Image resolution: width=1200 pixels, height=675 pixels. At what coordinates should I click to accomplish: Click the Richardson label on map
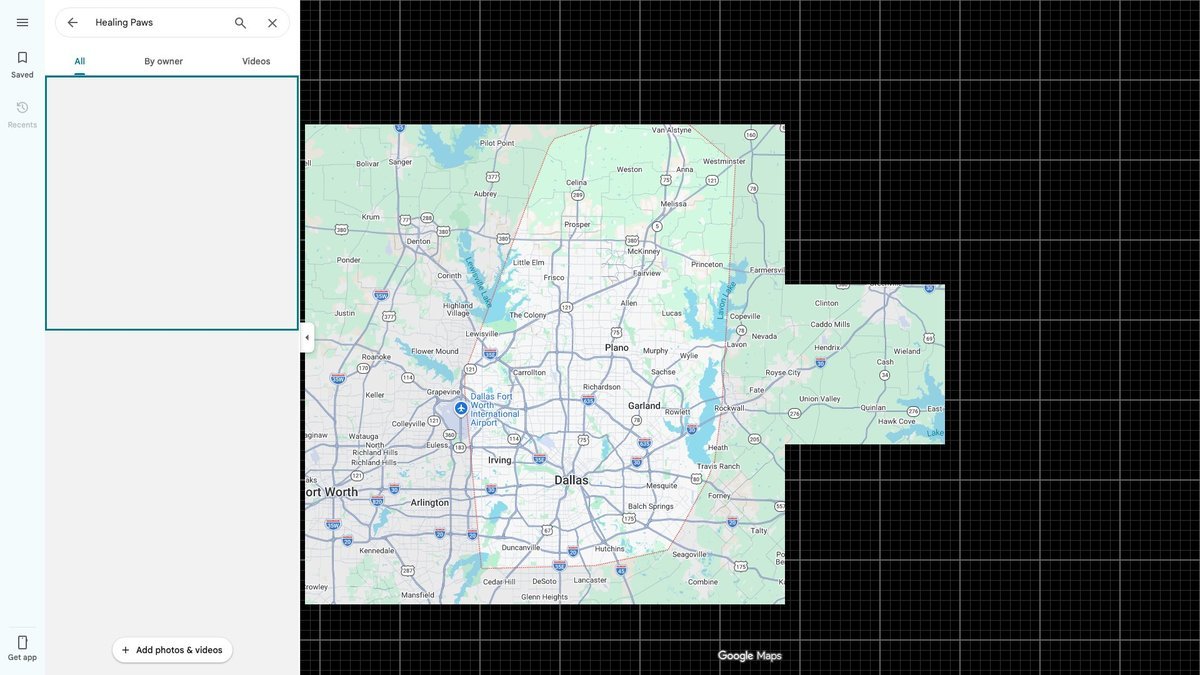pyautogui.click(x=602, y=386)
